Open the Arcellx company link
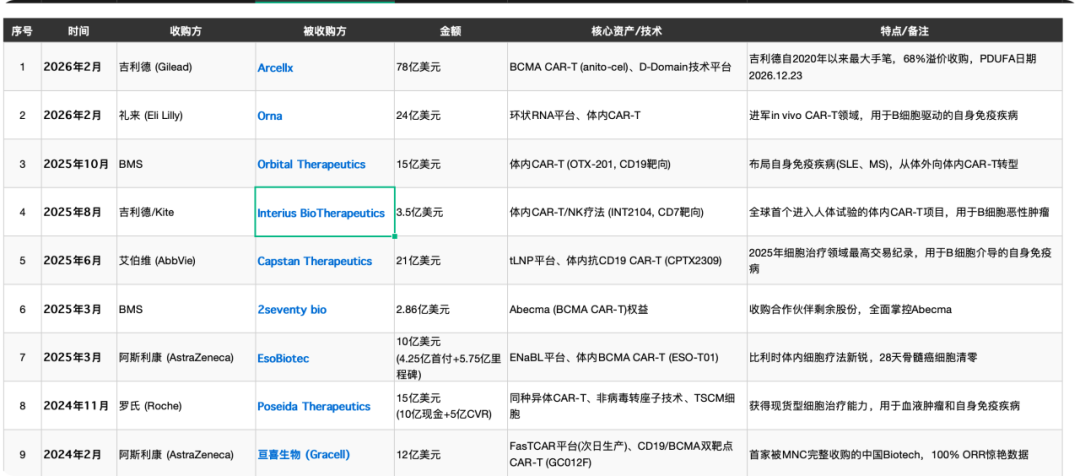 [275, 68]
